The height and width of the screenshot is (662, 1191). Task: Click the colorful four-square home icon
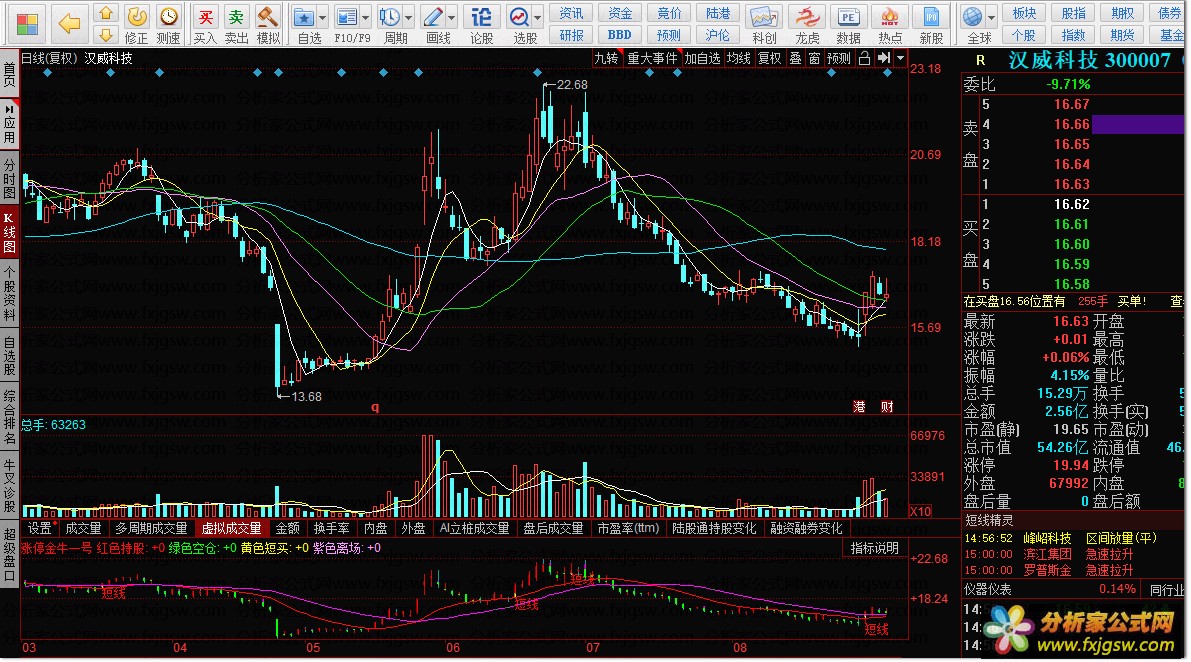(x=27, y=24)
